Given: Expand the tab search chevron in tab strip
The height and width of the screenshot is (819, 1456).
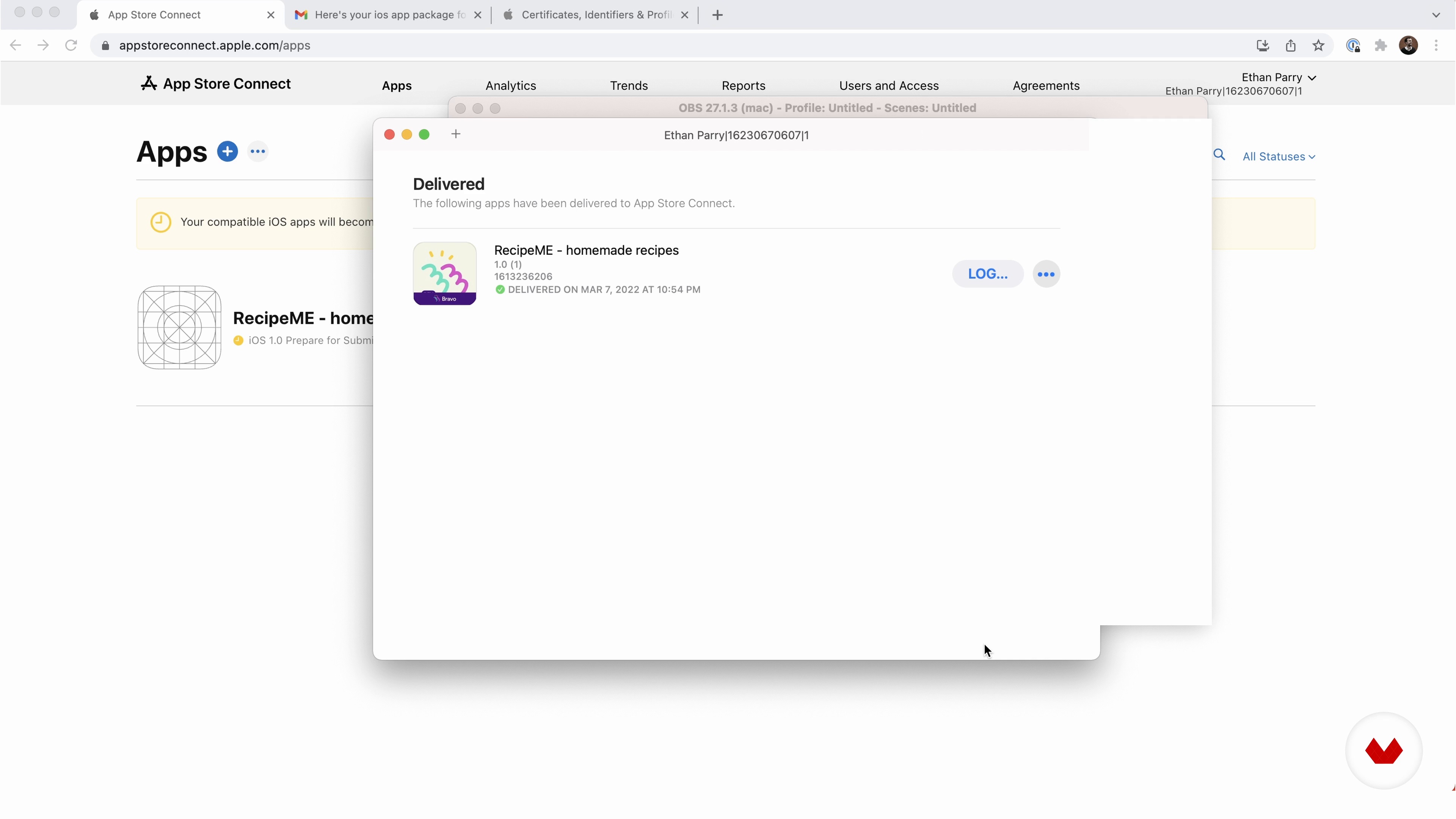Looking at the screenshot, I should pos(1436,15).
